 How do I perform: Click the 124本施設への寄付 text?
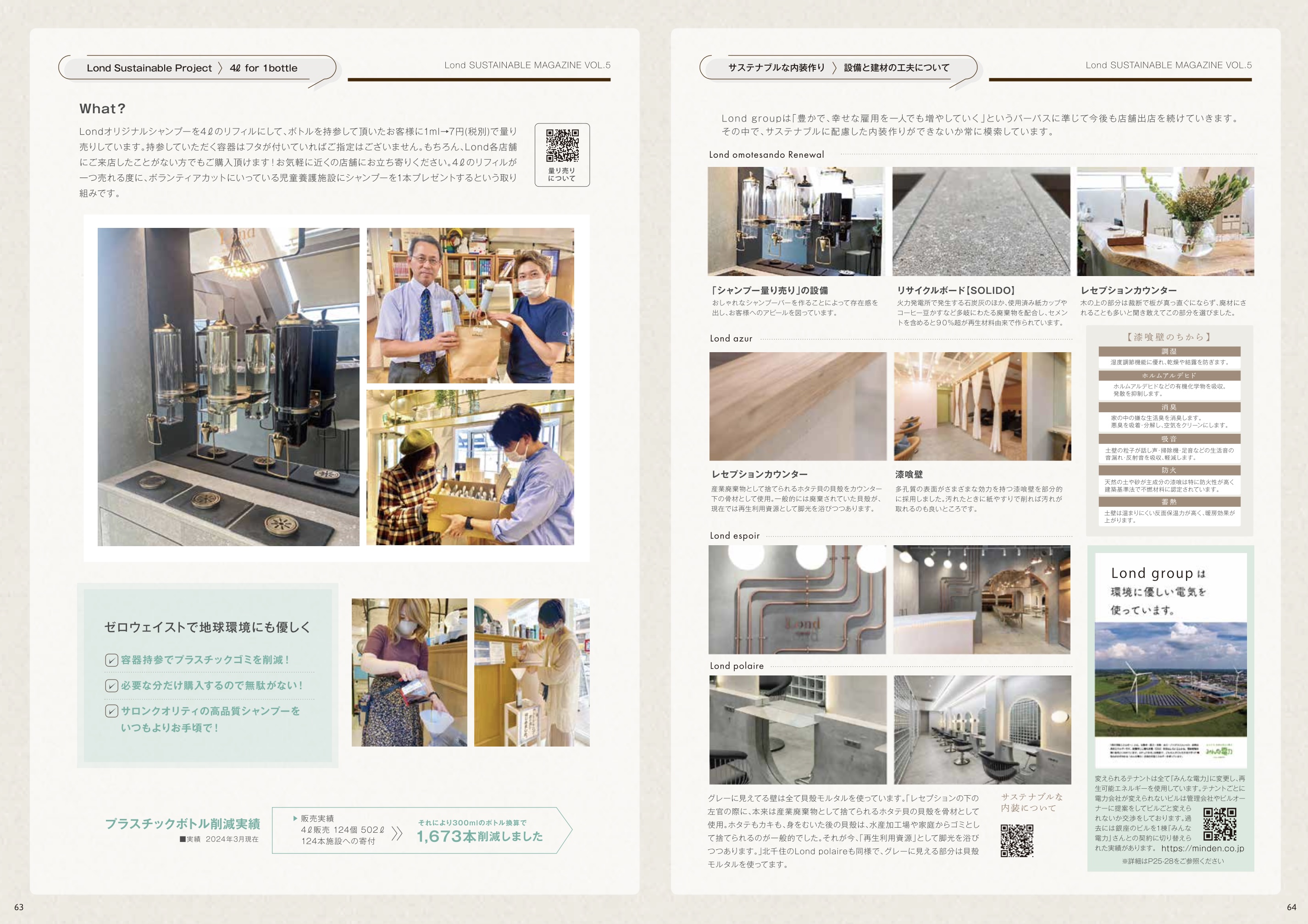pos(338,841)
